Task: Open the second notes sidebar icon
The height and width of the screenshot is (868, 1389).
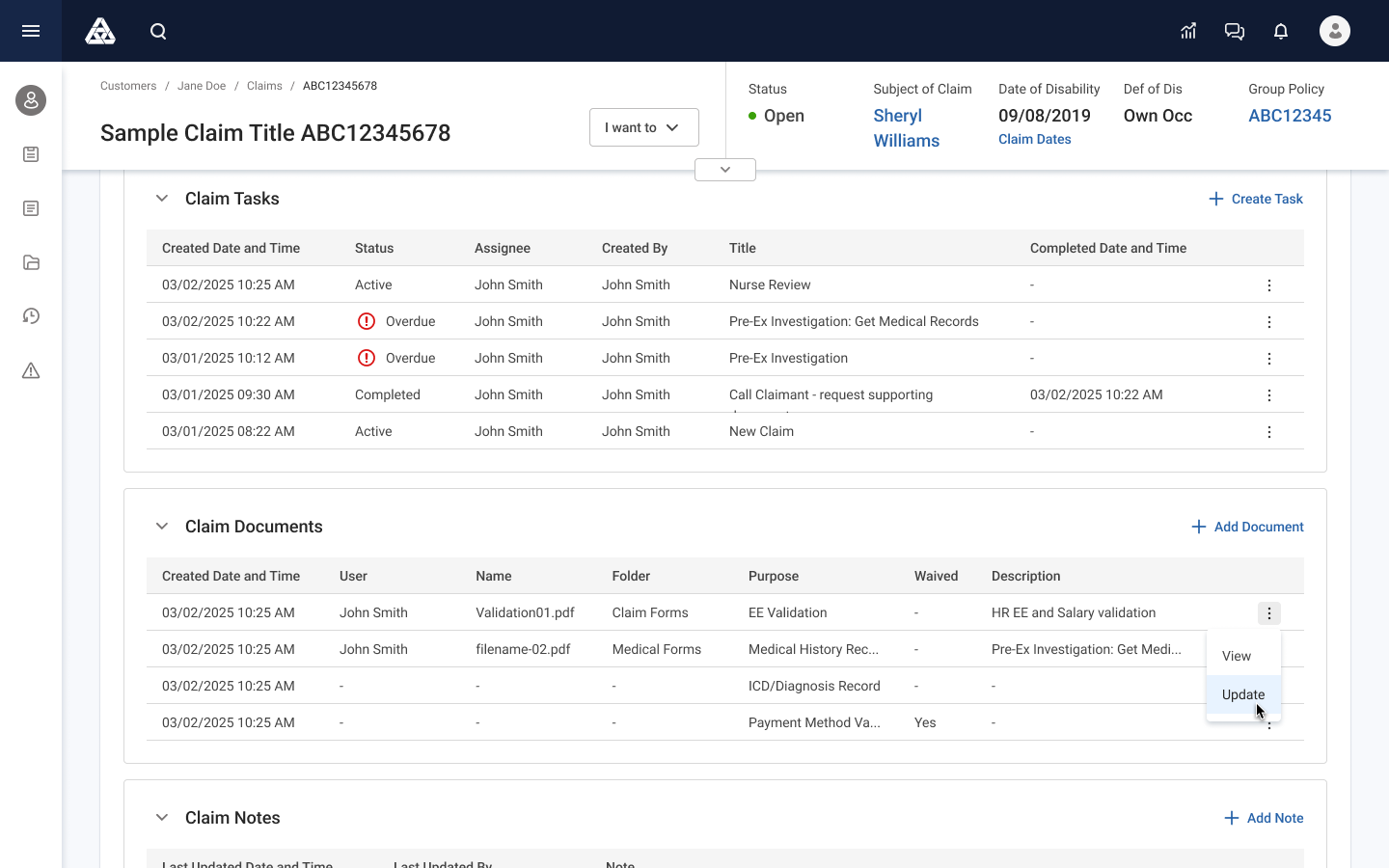Action: [x=31, y=208]
